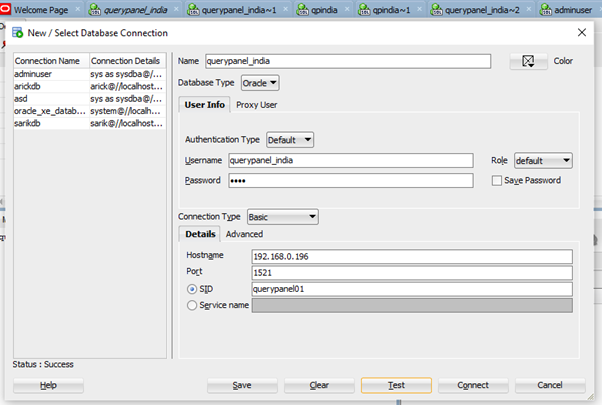
Task: Click the Username input field
Action: pos(351,160)
